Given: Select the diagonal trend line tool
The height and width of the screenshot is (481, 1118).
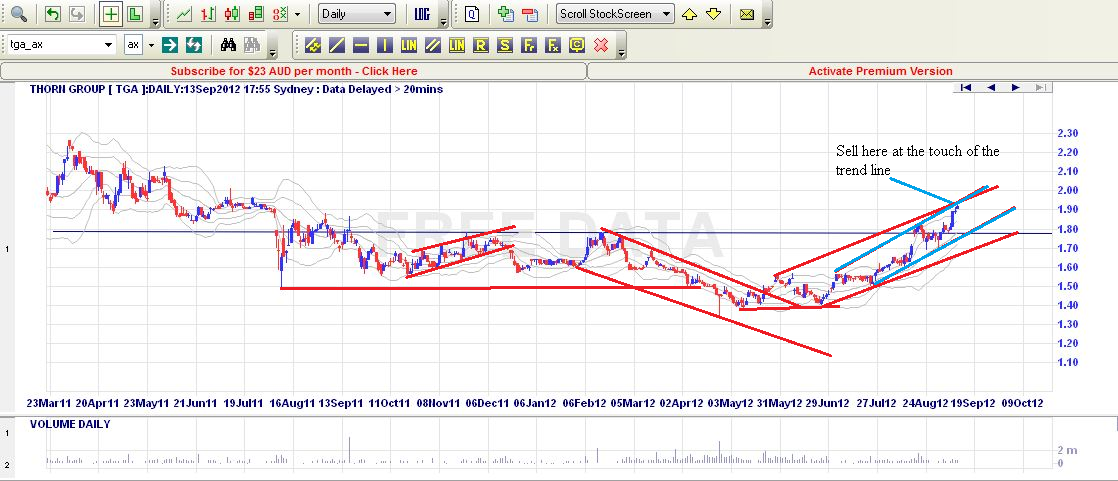Looking at the screenshot, I should (337, 46).
